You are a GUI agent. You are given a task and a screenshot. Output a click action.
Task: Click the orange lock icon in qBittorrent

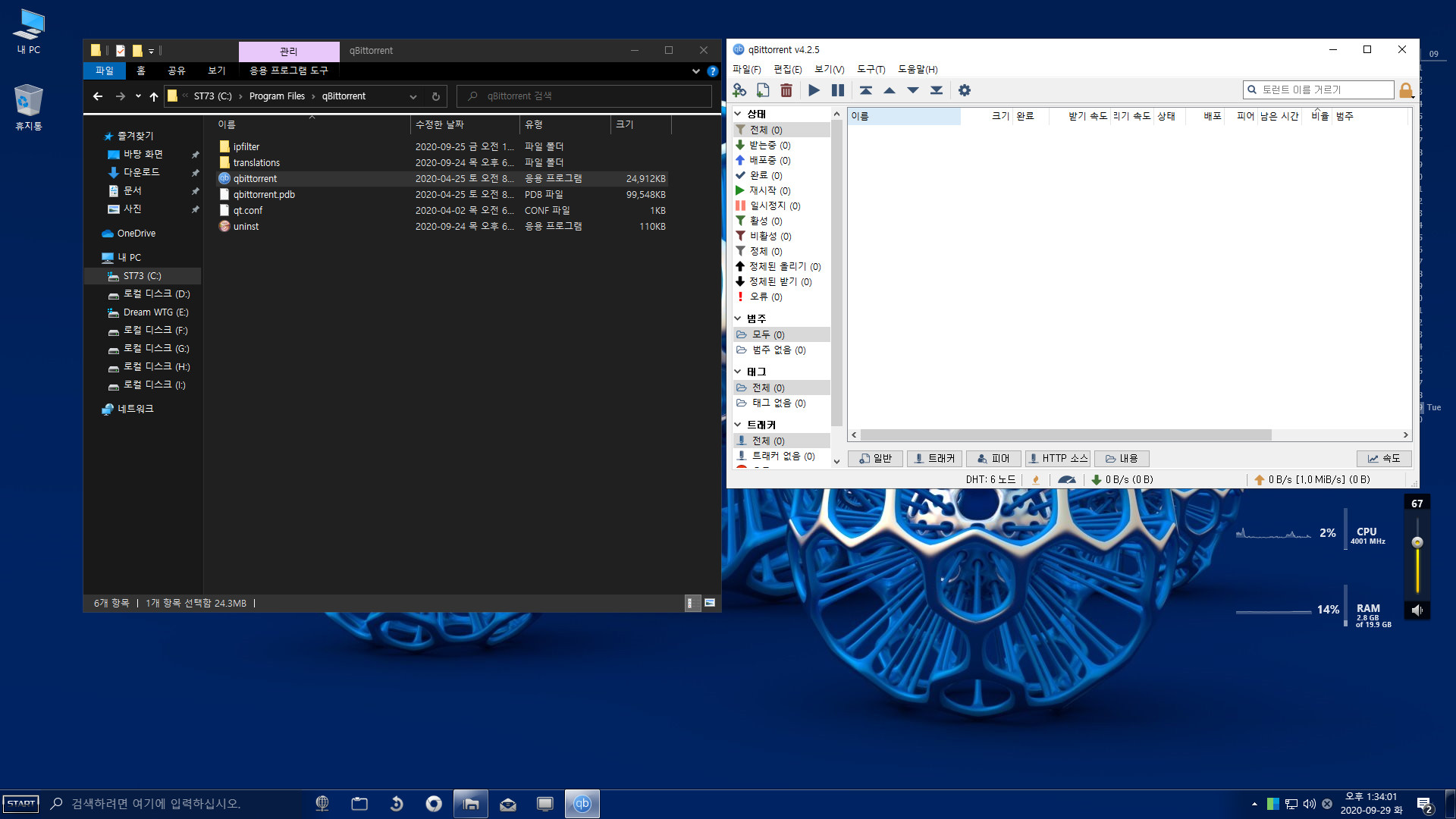[x=1406, y=90]
